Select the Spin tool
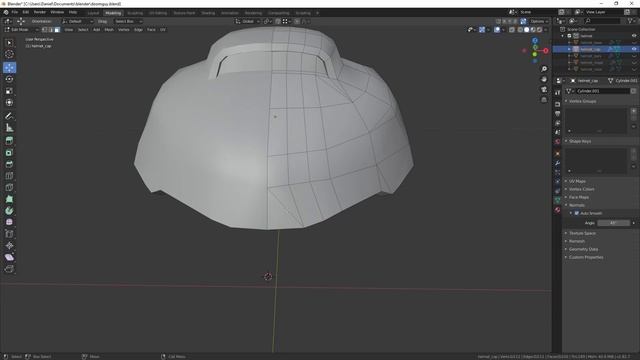Screen dimensions: 640x360 click(x=9, y=211)
